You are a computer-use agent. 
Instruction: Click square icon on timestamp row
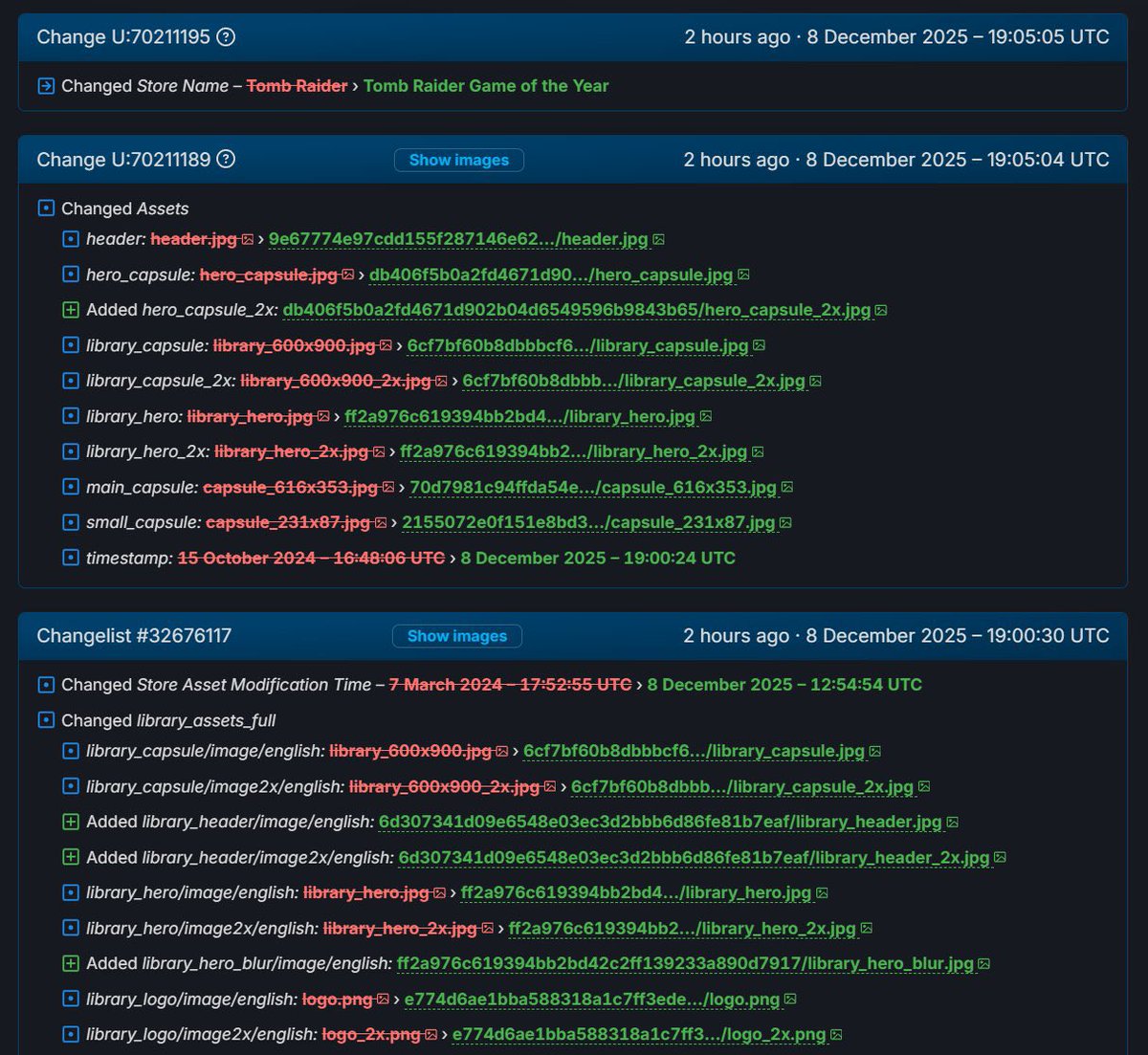(x=70, y=558)
